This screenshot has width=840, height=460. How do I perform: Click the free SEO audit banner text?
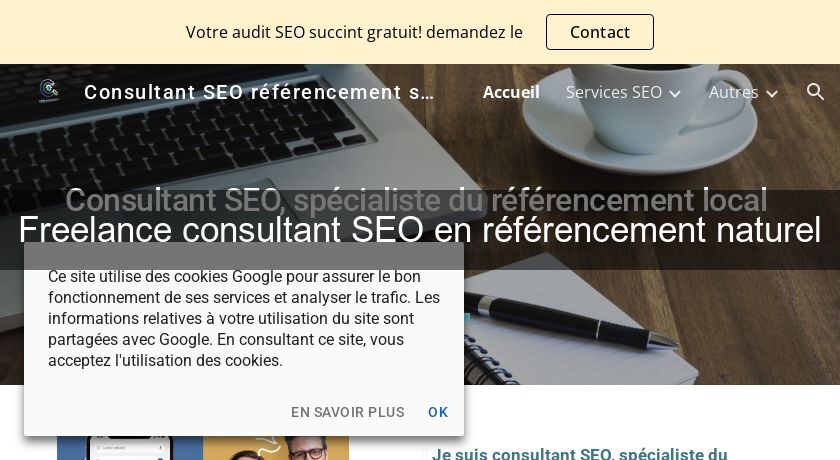pos(354,32)
